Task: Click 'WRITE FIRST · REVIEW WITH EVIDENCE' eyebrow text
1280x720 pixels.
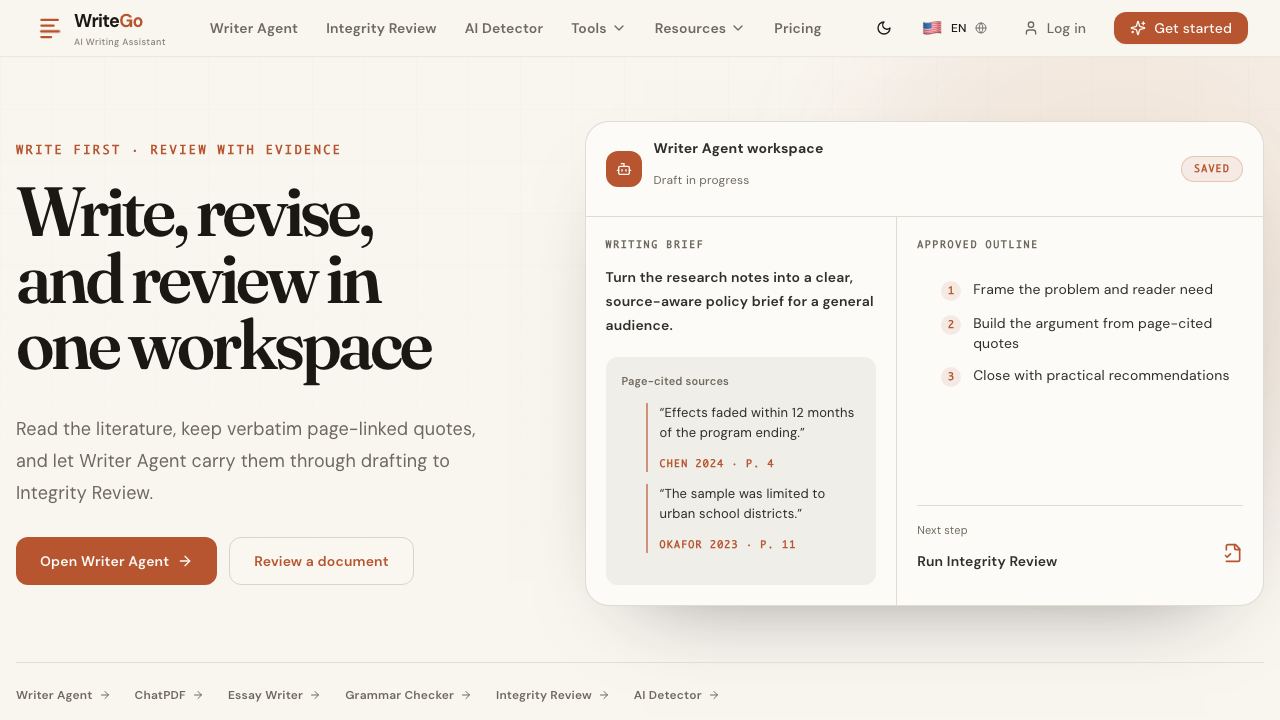Action: click(178, 150)
